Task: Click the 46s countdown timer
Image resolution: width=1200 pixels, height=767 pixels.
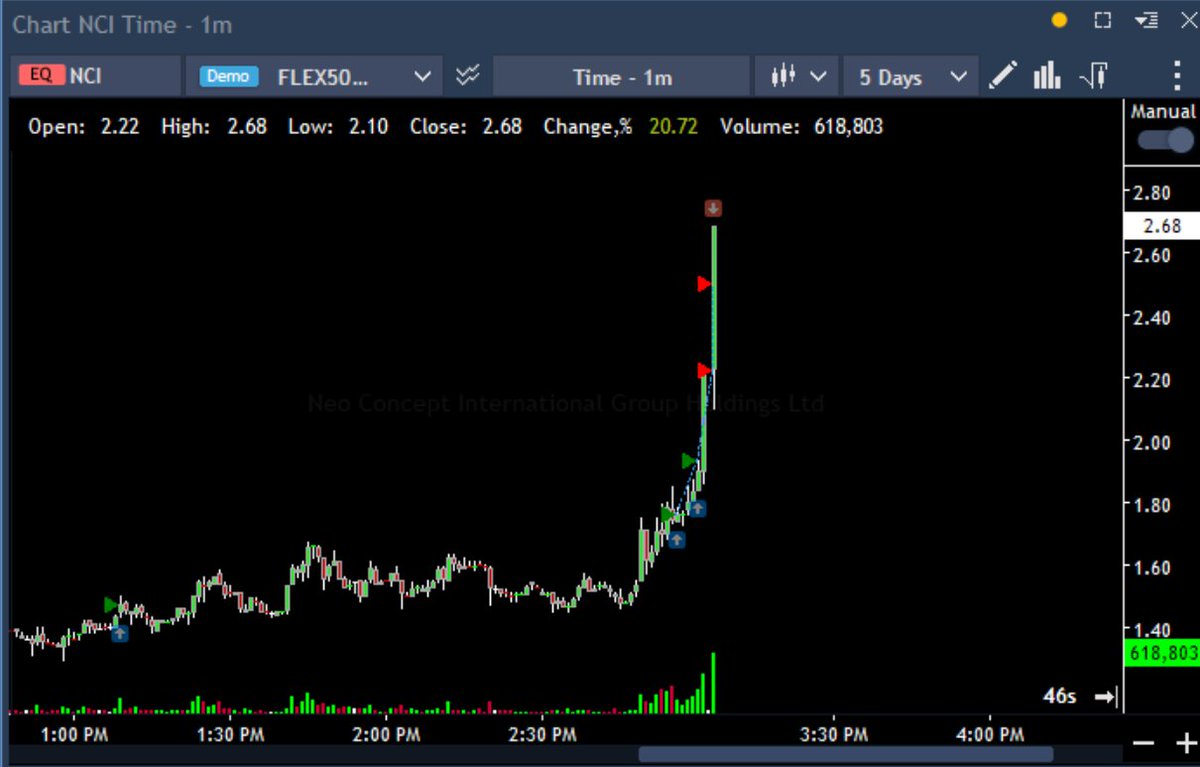Action: [x=1059, y=696]
